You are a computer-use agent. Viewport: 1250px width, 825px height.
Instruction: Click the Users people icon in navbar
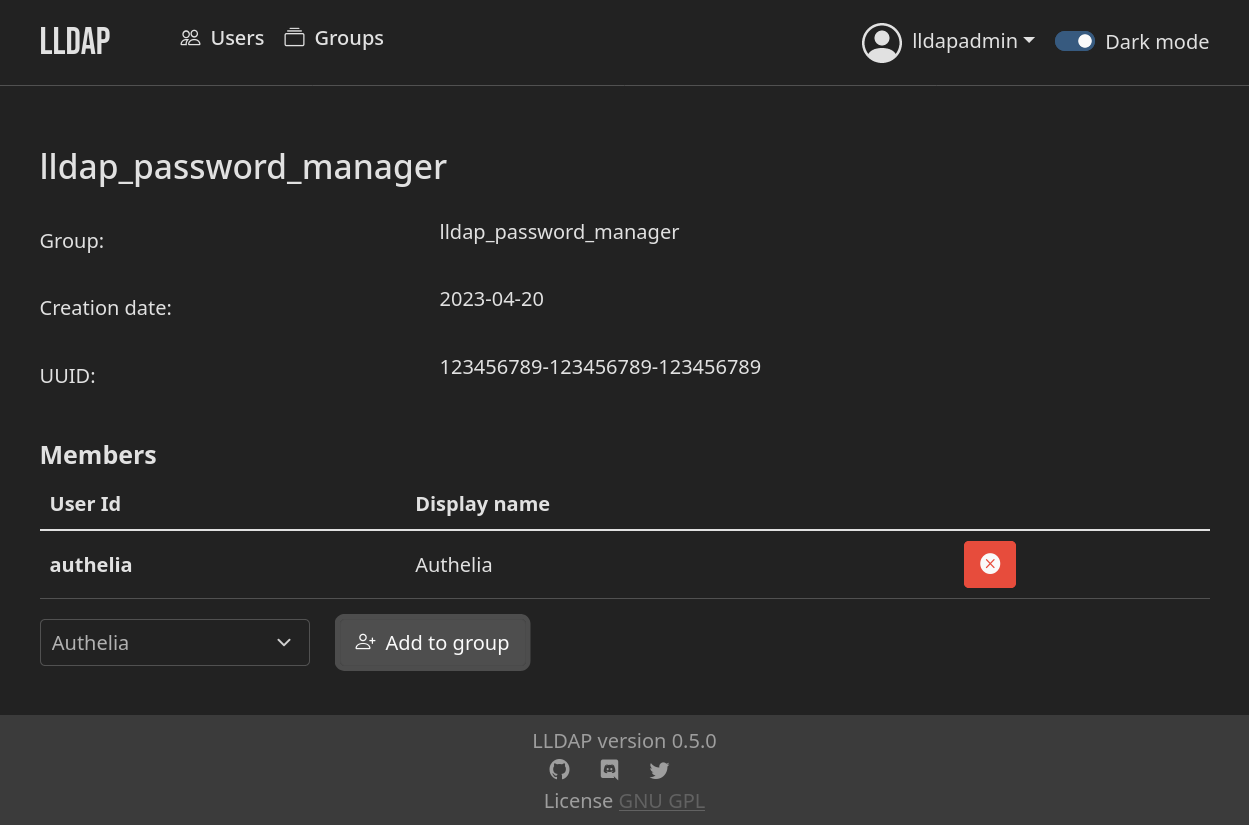pyautogui.click(x=190, y=37)
